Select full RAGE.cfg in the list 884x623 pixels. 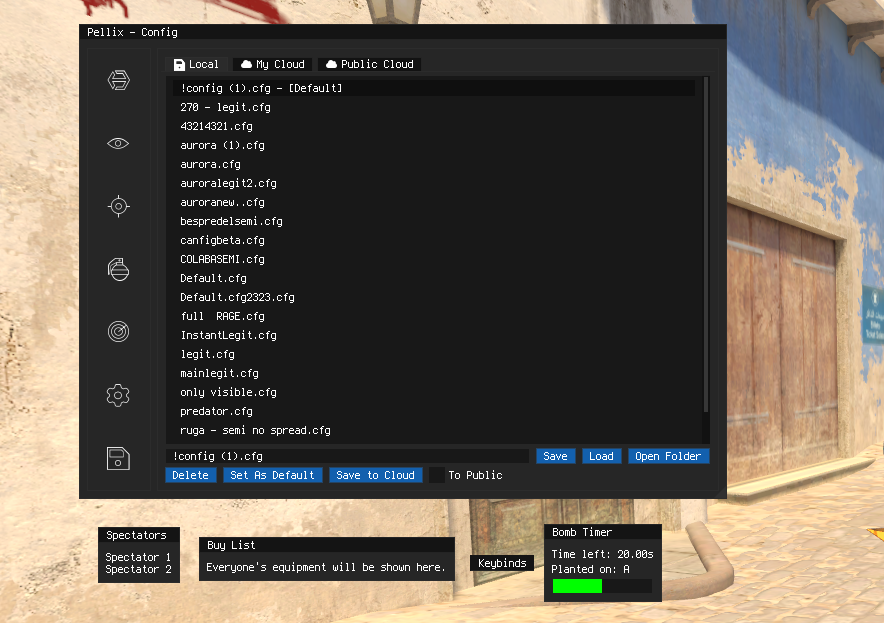(434, 316)
